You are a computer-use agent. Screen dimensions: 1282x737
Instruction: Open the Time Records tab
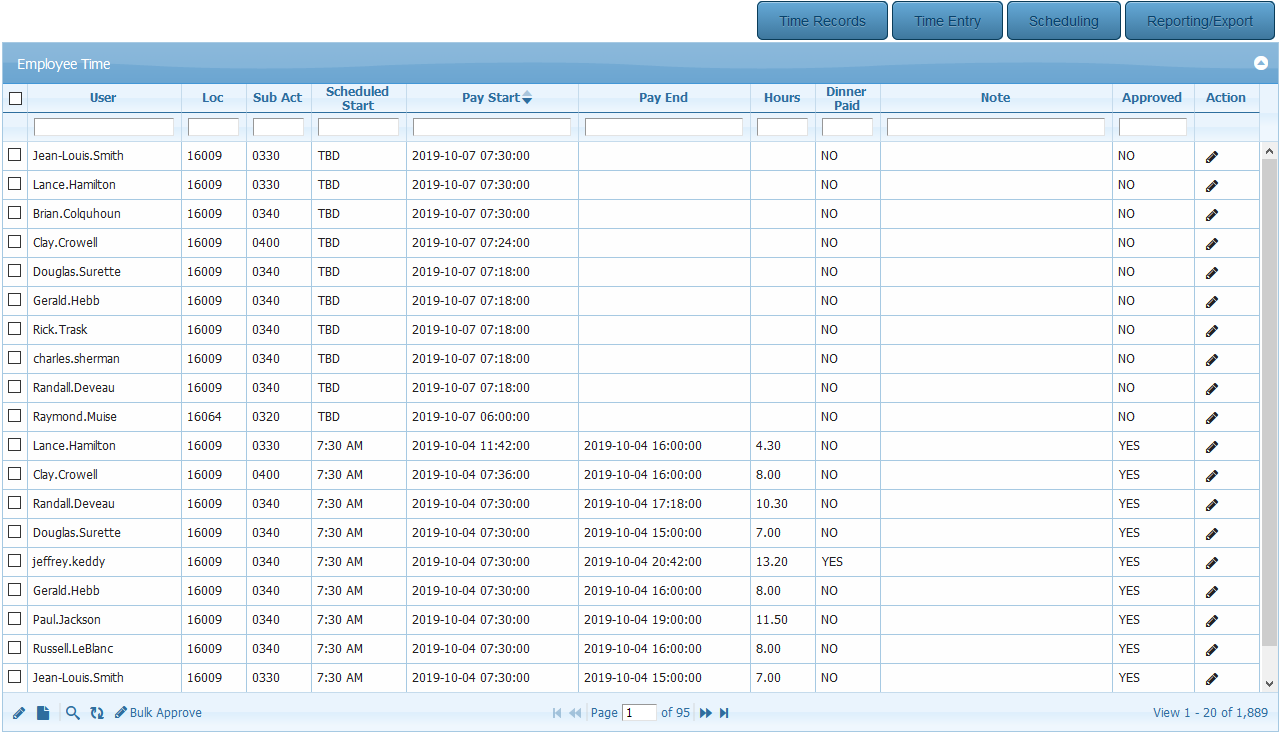pyautogui.click(x=822, y=21)
